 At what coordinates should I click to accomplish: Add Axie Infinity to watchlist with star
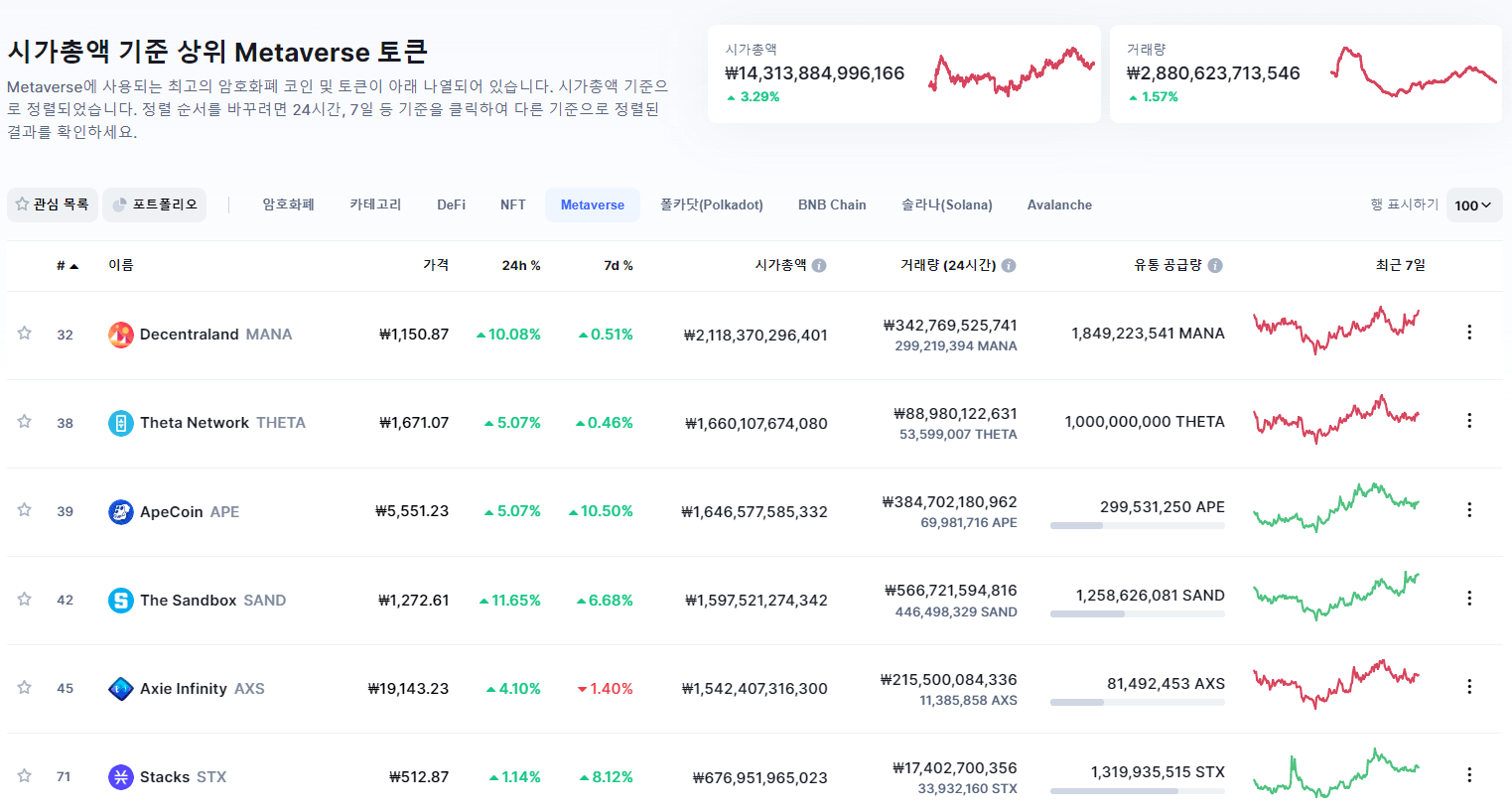[25, 688]
